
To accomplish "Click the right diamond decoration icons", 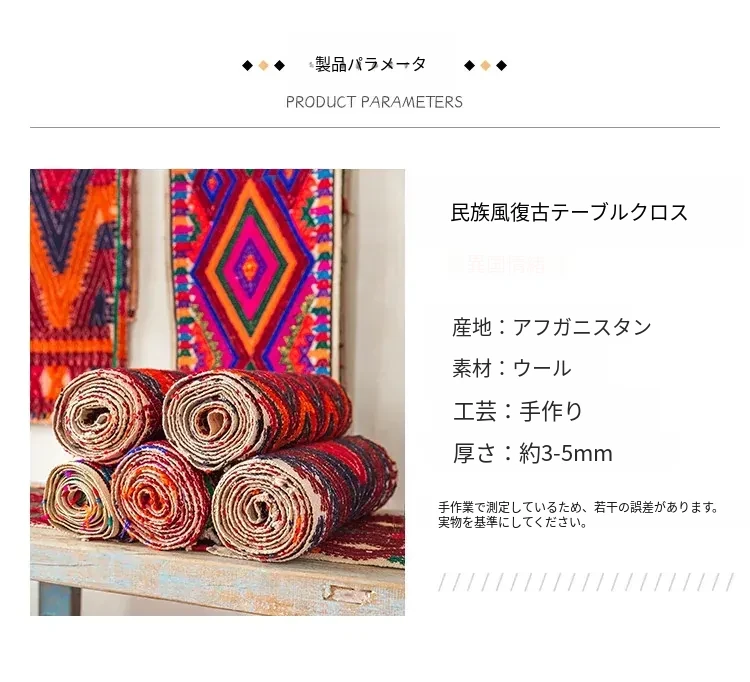I will click(485, 66).
